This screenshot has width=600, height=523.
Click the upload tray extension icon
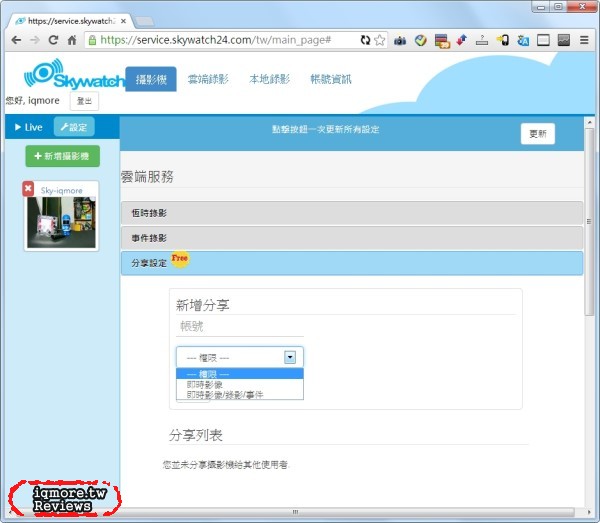tap(482, 40)
